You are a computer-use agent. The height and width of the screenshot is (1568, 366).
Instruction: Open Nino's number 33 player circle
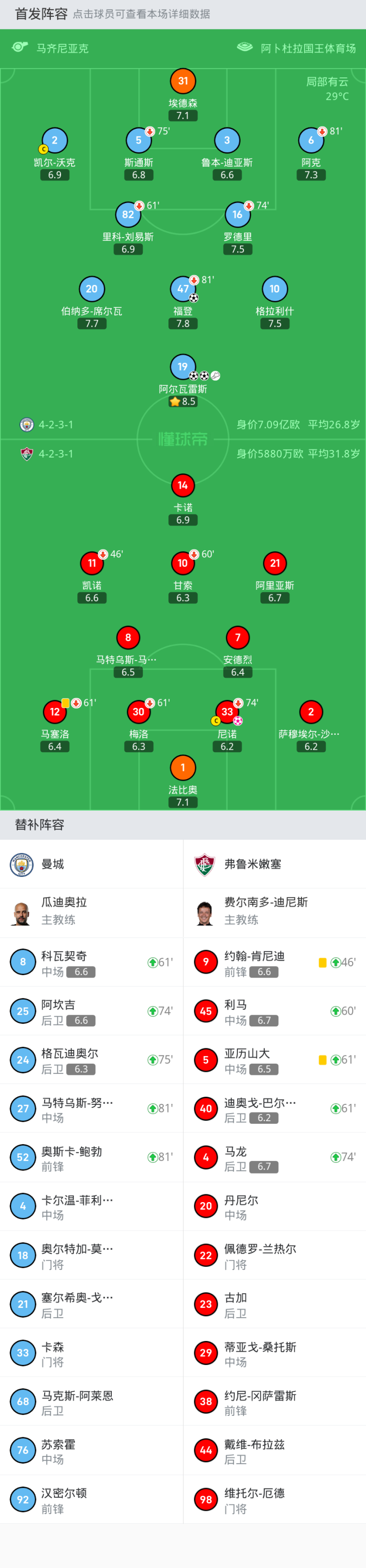227,711
